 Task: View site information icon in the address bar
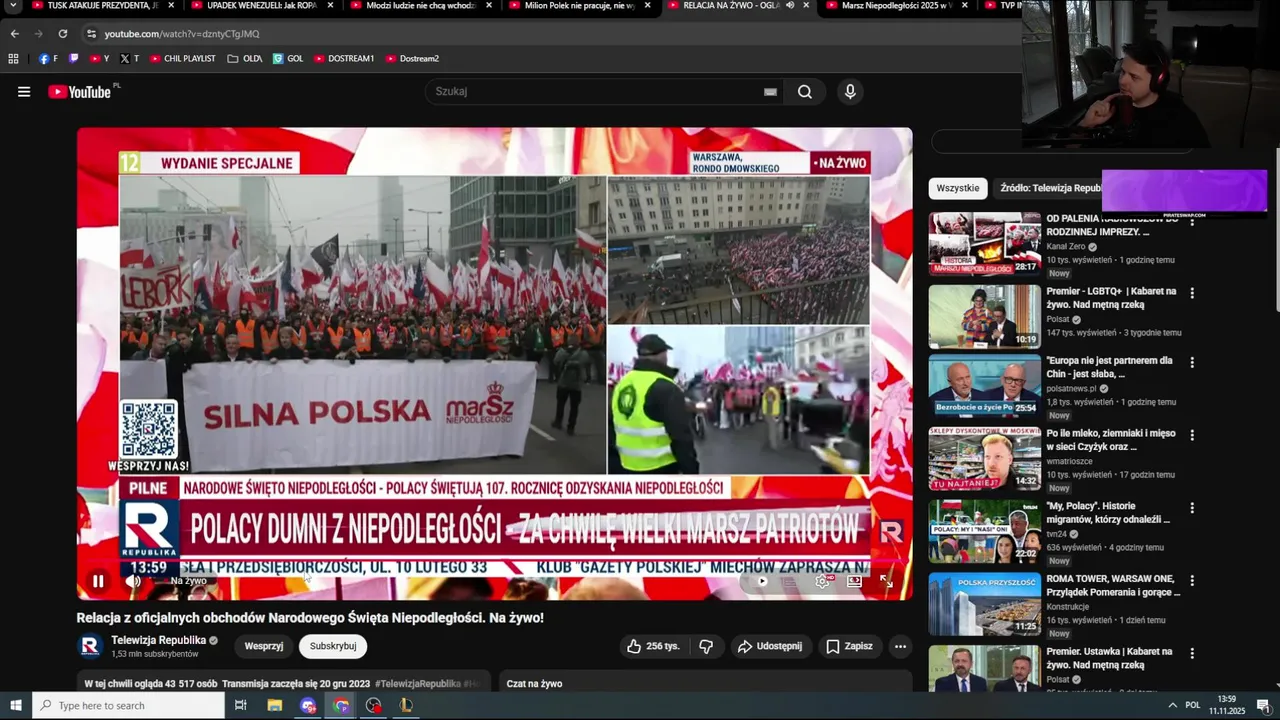pyautogui.click(x=92, y=34)
